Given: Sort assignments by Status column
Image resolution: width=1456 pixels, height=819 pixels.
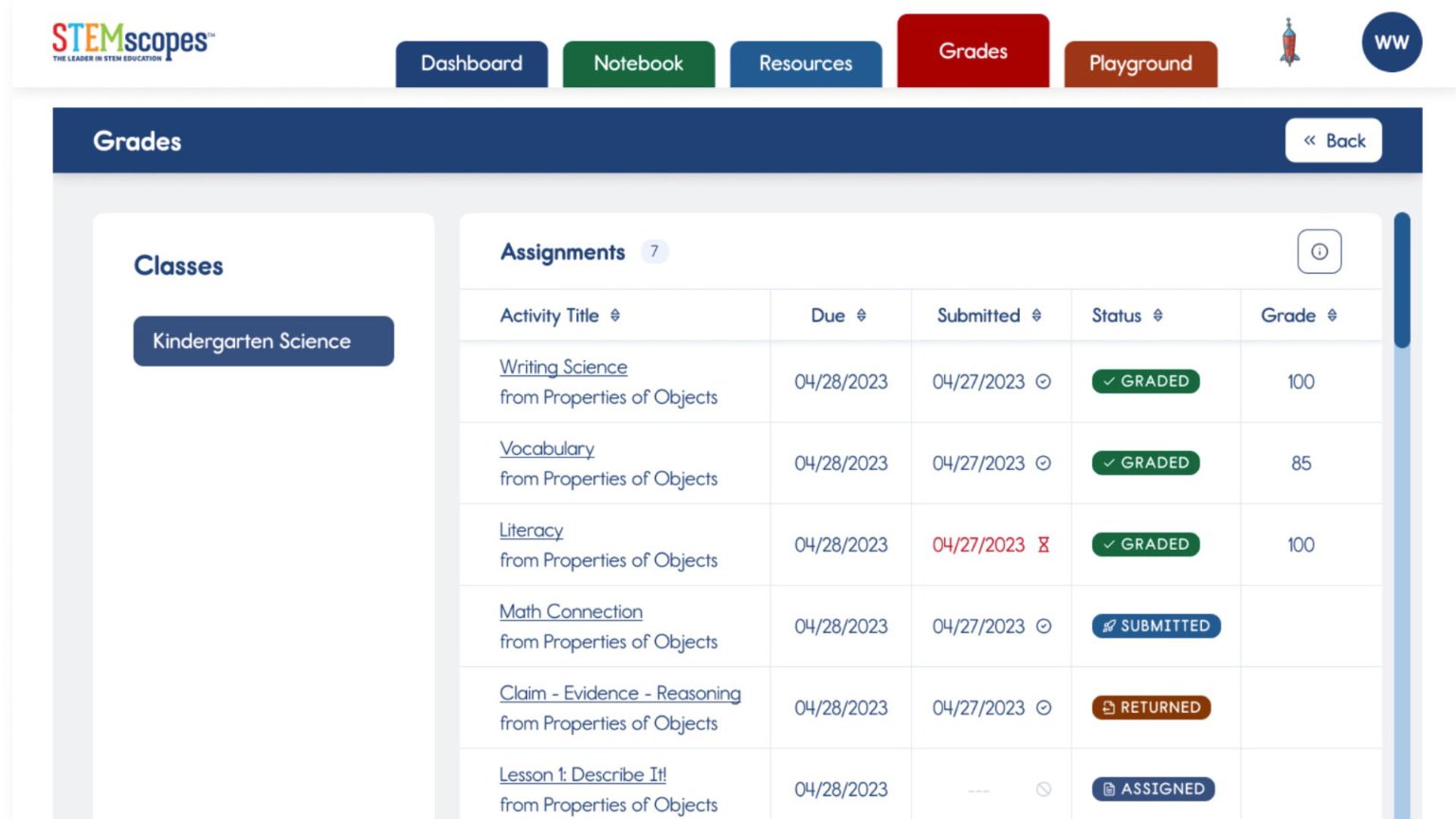Looking at the screenshot, I should click(x=1157, y=316).
